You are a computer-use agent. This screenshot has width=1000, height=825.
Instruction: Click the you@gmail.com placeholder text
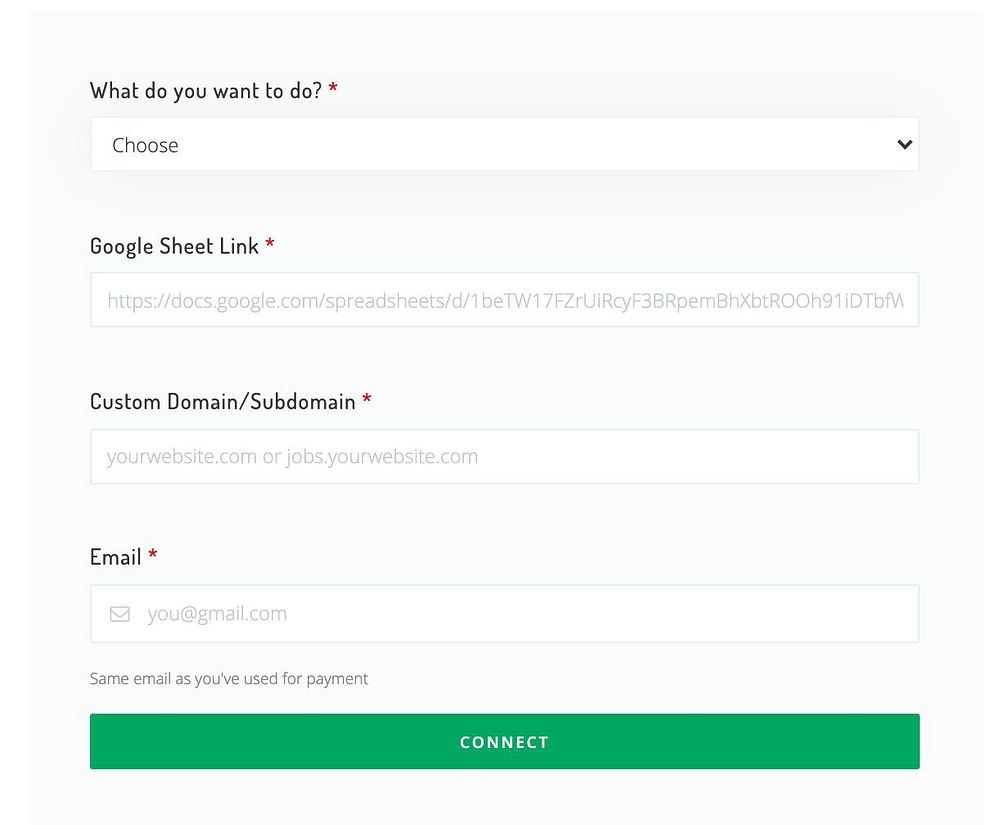217,614
